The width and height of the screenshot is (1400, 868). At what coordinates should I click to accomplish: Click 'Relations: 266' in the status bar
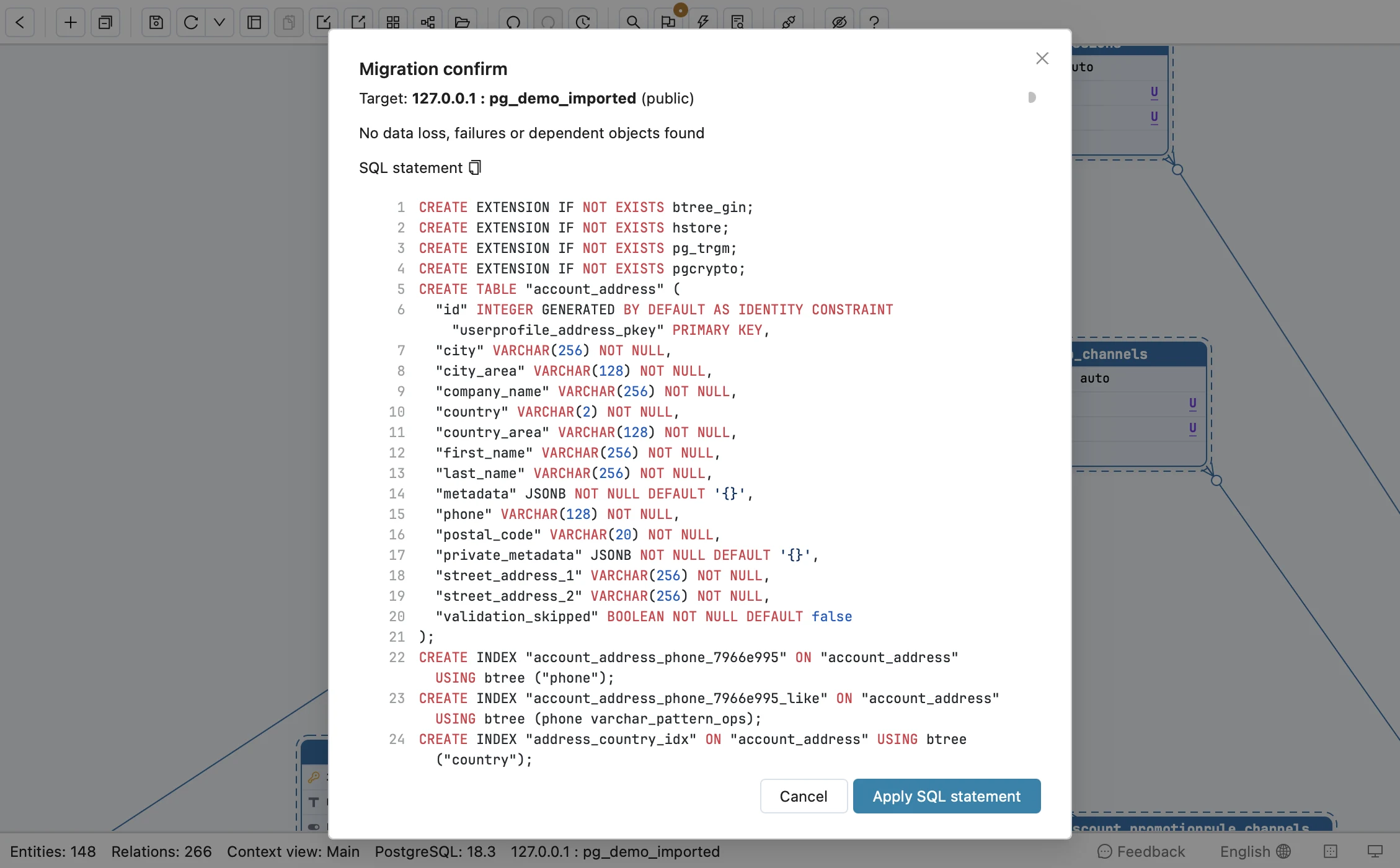[x=161, y=851]
